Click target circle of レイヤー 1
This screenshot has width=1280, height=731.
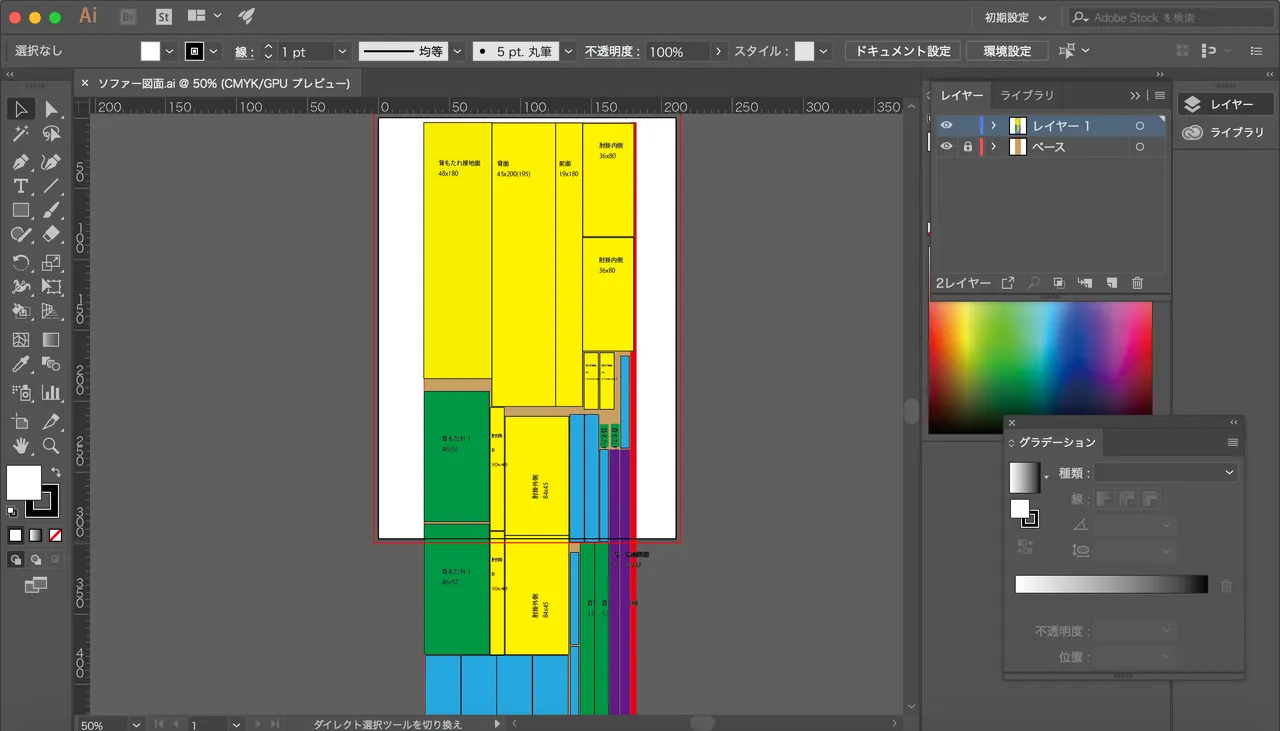click(x=1140, y=126)
